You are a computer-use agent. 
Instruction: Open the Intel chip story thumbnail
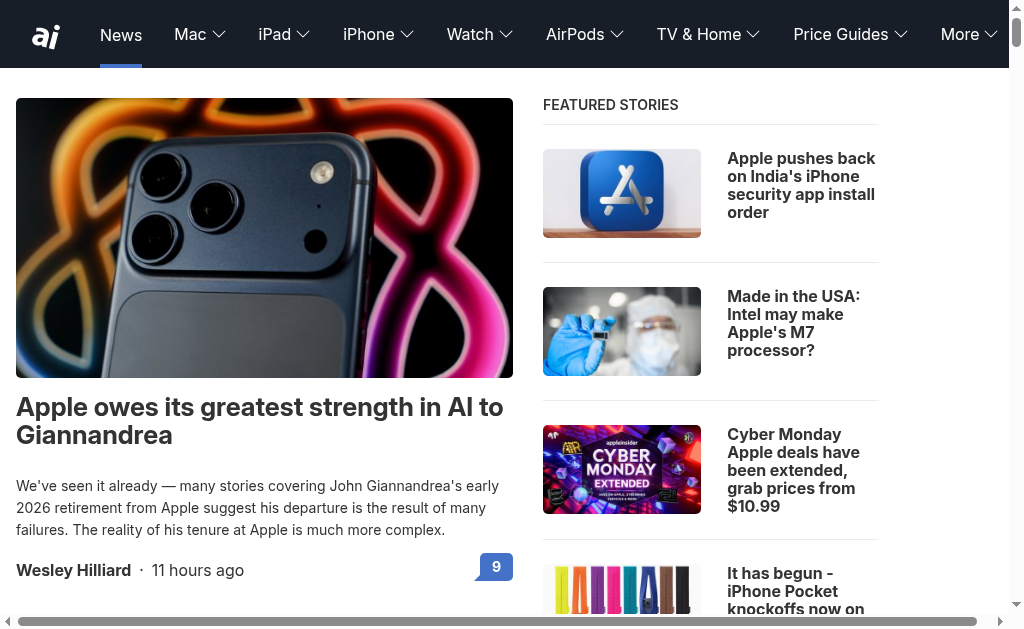pyautogui.click(x=622, y=331)
